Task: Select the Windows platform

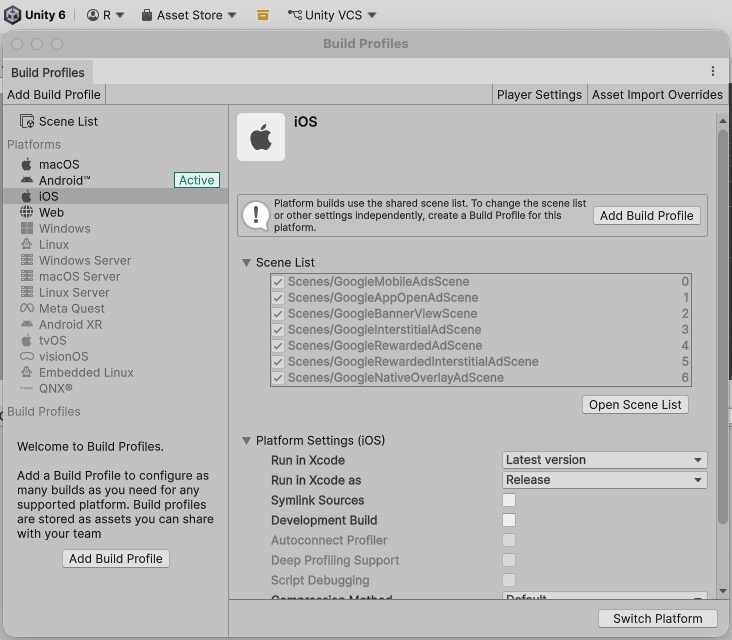Action: 115,228
